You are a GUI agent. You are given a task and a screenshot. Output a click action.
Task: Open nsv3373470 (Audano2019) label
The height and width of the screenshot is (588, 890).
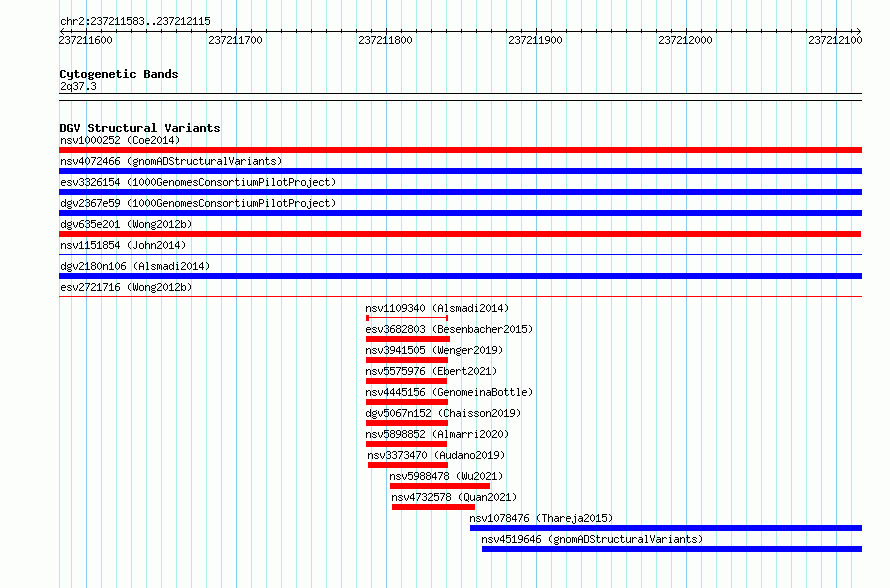pos(436,455)
